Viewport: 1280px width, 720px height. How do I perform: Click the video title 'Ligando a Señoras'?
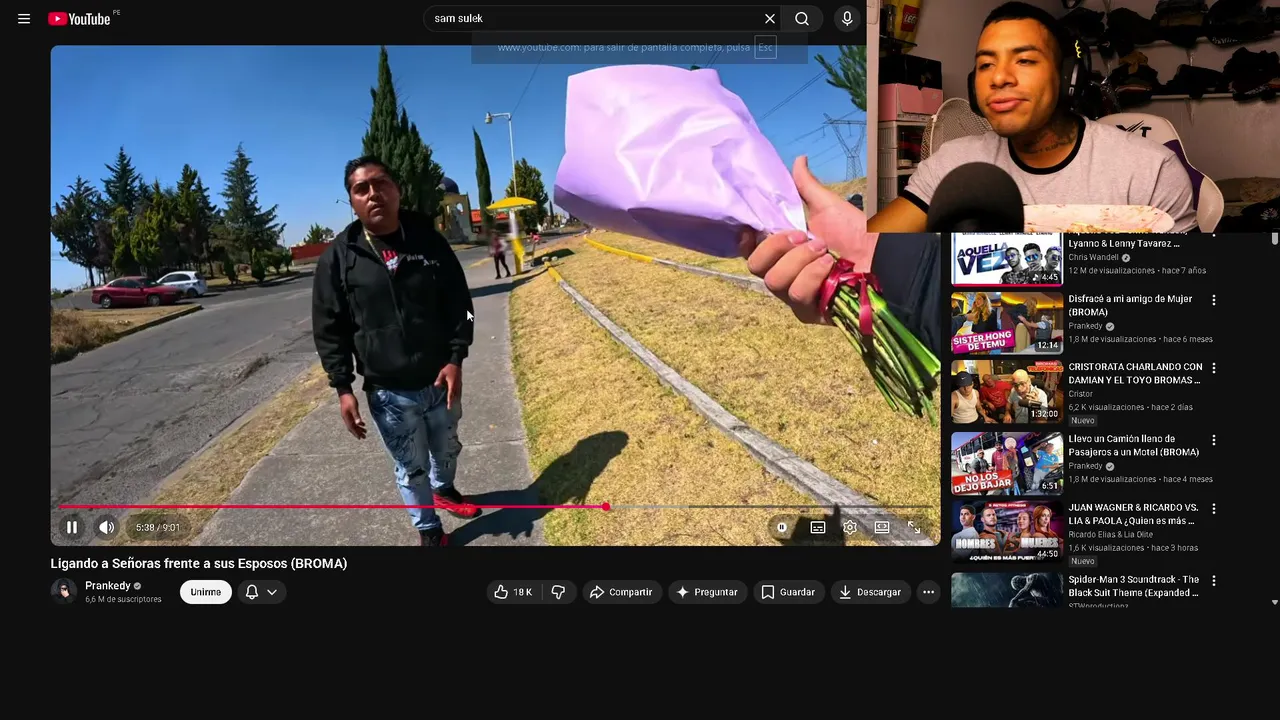click(199, 563)
